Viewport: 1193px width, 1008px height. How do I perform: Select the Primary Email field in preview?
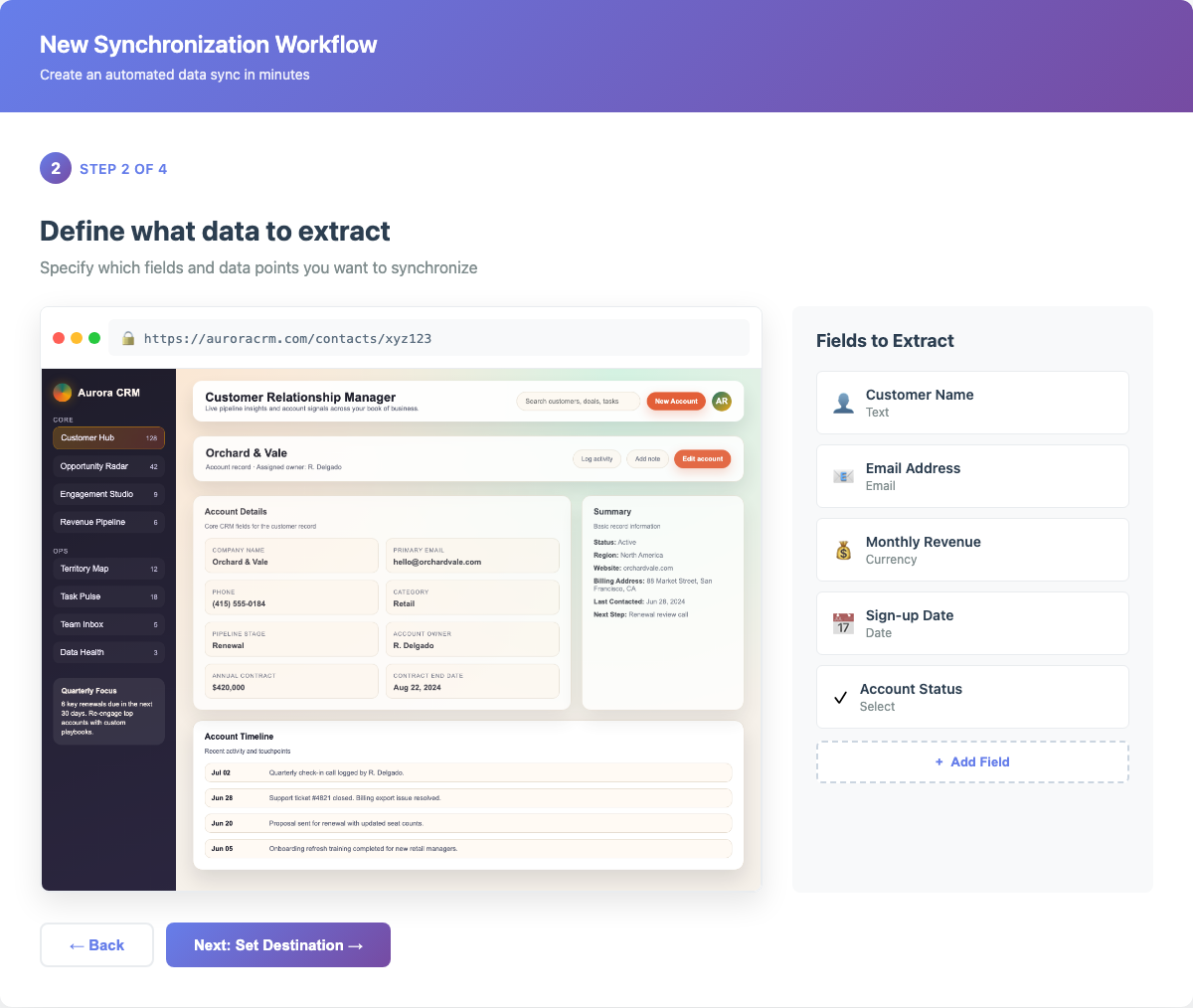pos(472,556)
